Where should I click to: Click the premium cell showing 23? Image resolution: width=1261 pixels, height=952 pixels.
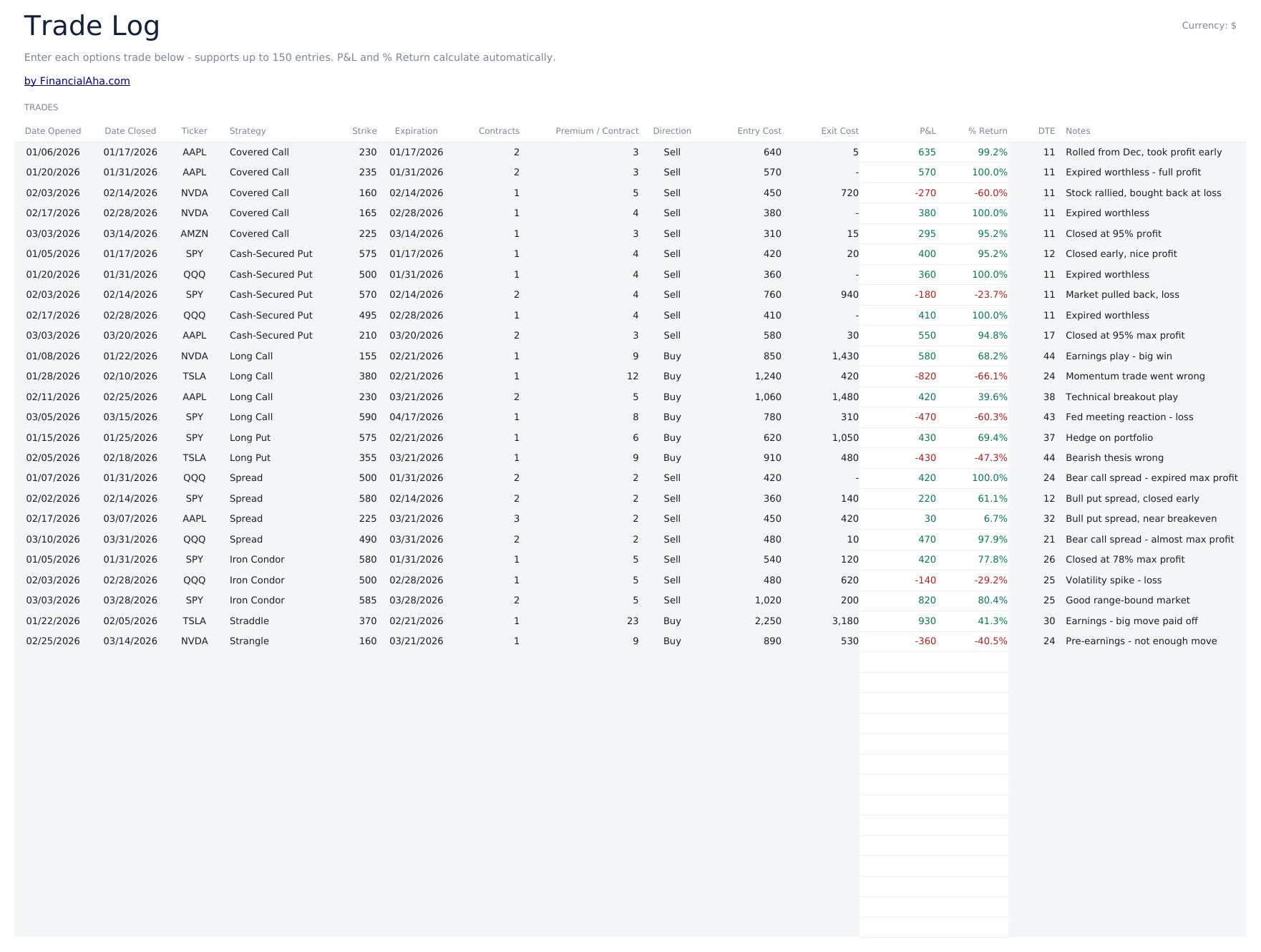[633, 621]
